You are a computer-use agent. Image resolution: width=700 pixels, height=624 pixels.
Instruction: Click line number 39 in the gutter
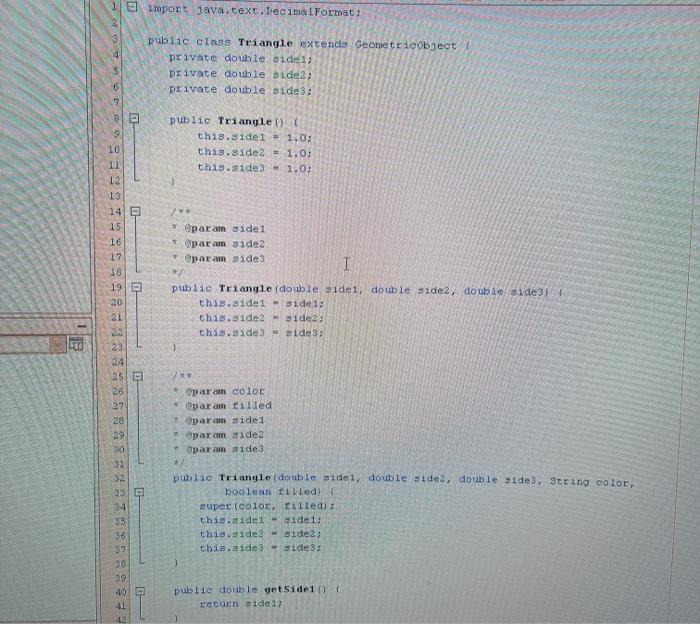120,578
